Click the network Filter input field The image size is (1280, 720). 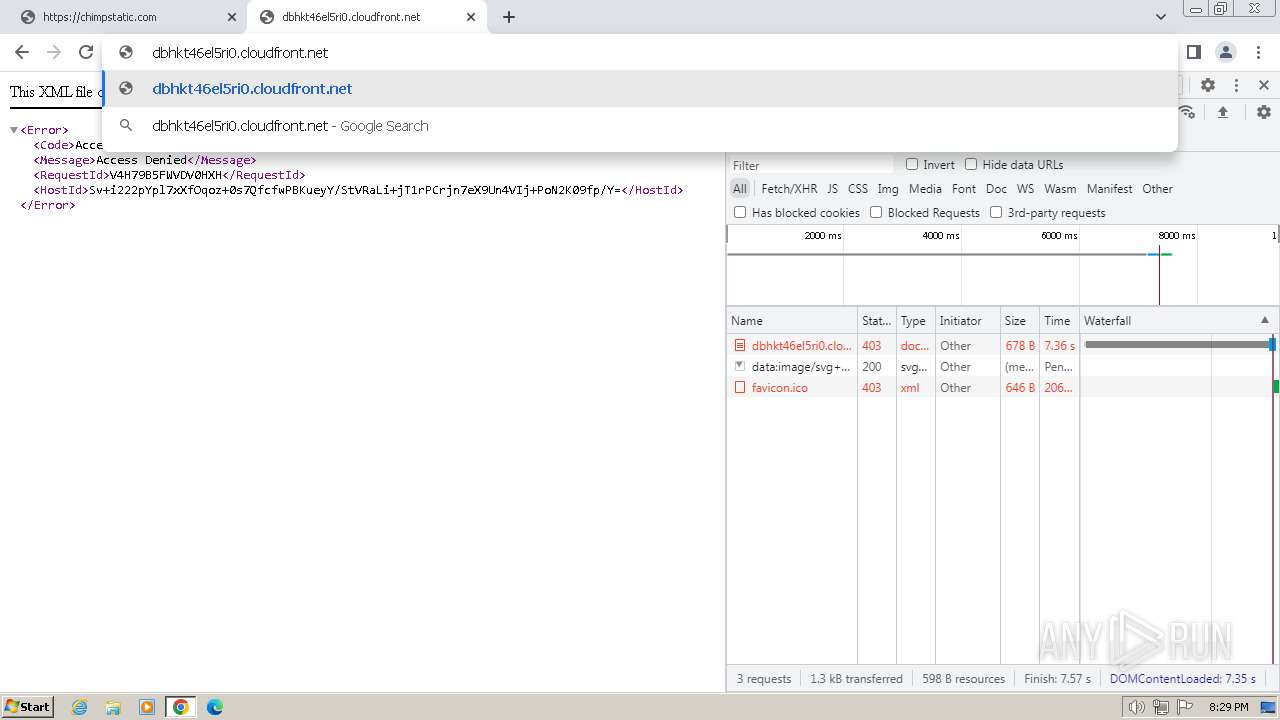click(811, 165)
